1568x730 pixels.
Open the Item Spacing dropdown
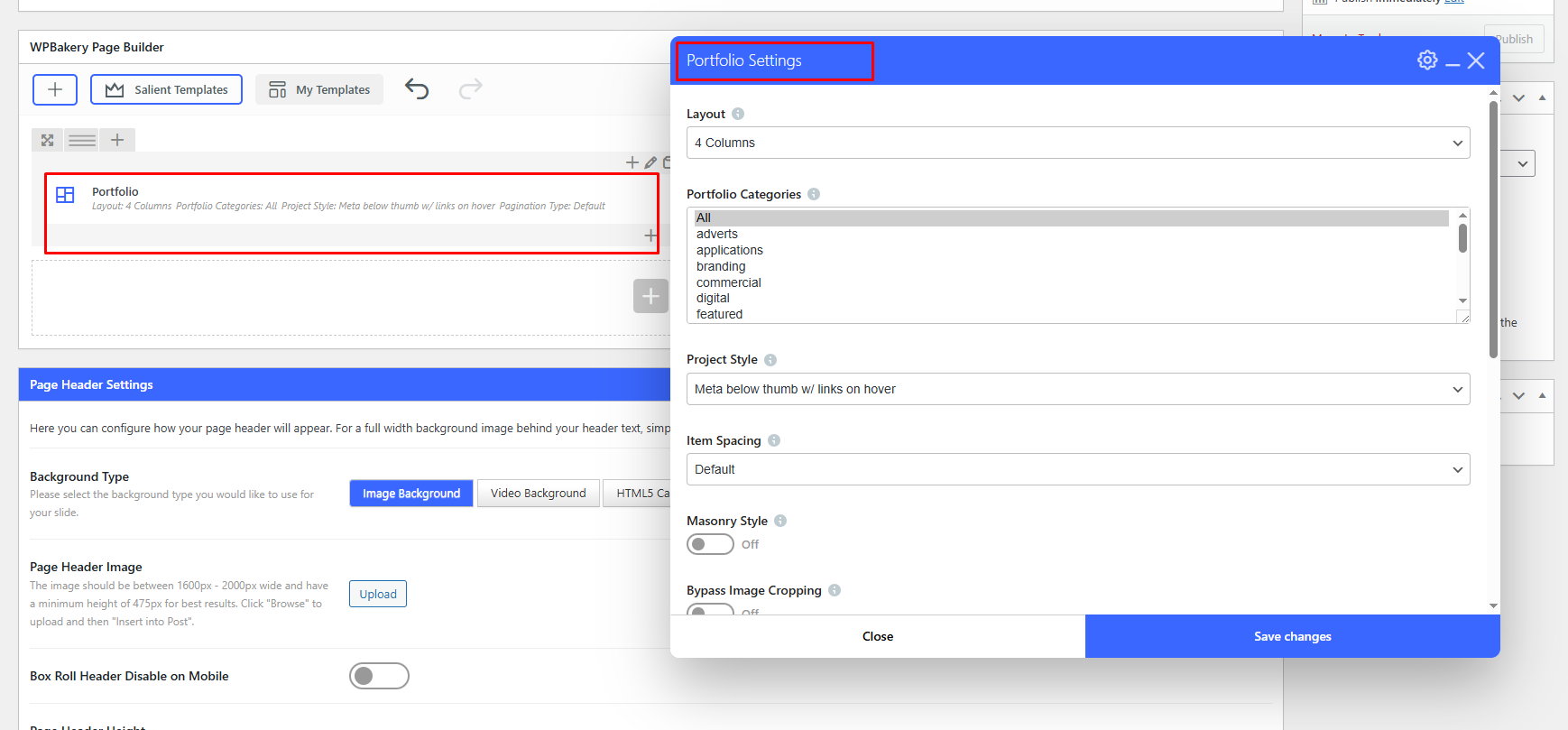coord(1077,469)
